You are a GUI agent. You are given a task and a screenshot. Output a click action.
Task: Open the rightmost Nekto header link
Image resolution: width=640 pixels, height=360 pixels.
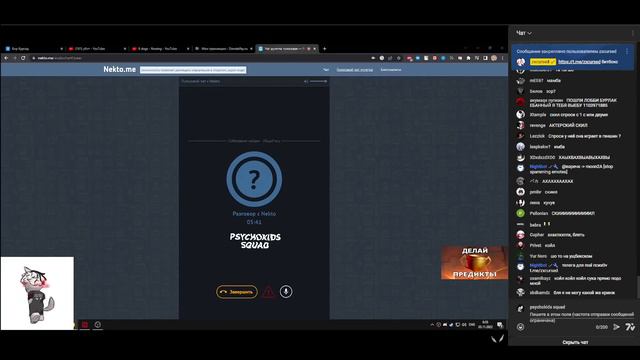(x=391, y=70)
